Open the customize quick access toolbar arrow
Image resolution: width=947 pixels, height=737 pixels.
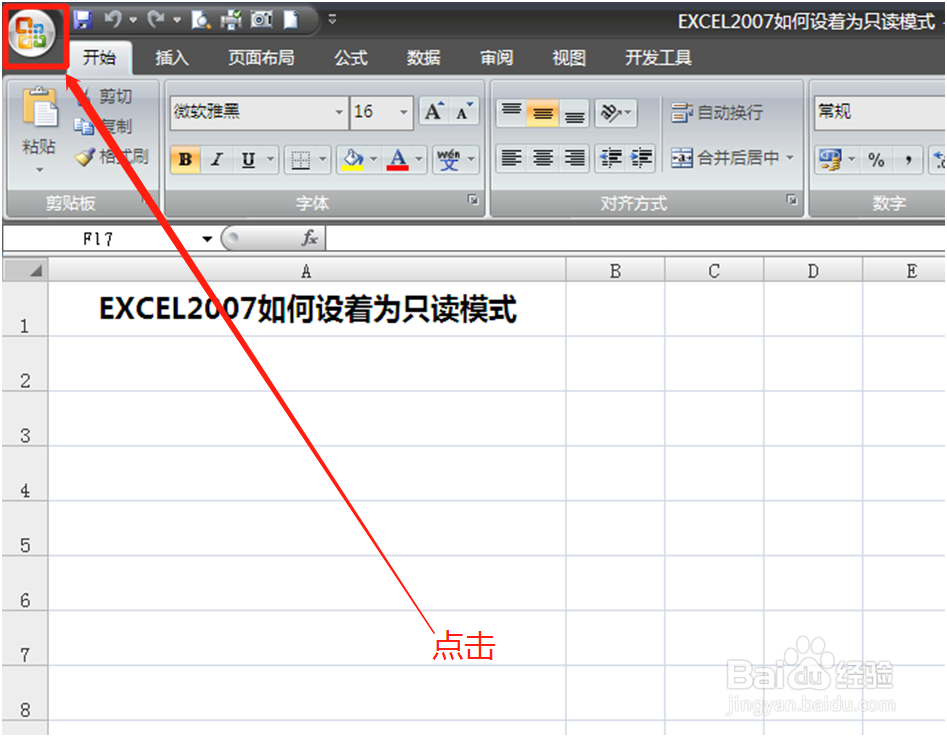click(332, 20)
